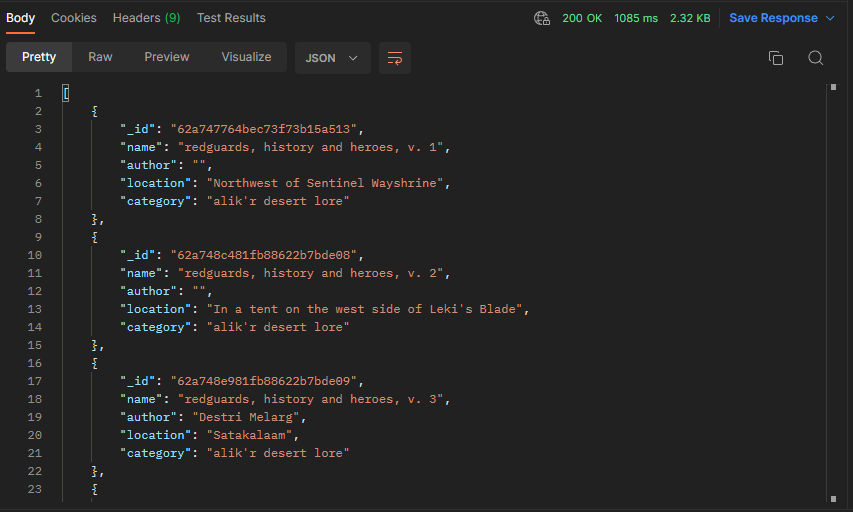Click the category value on line 14
853x512 pixels.
click(278, 326)
